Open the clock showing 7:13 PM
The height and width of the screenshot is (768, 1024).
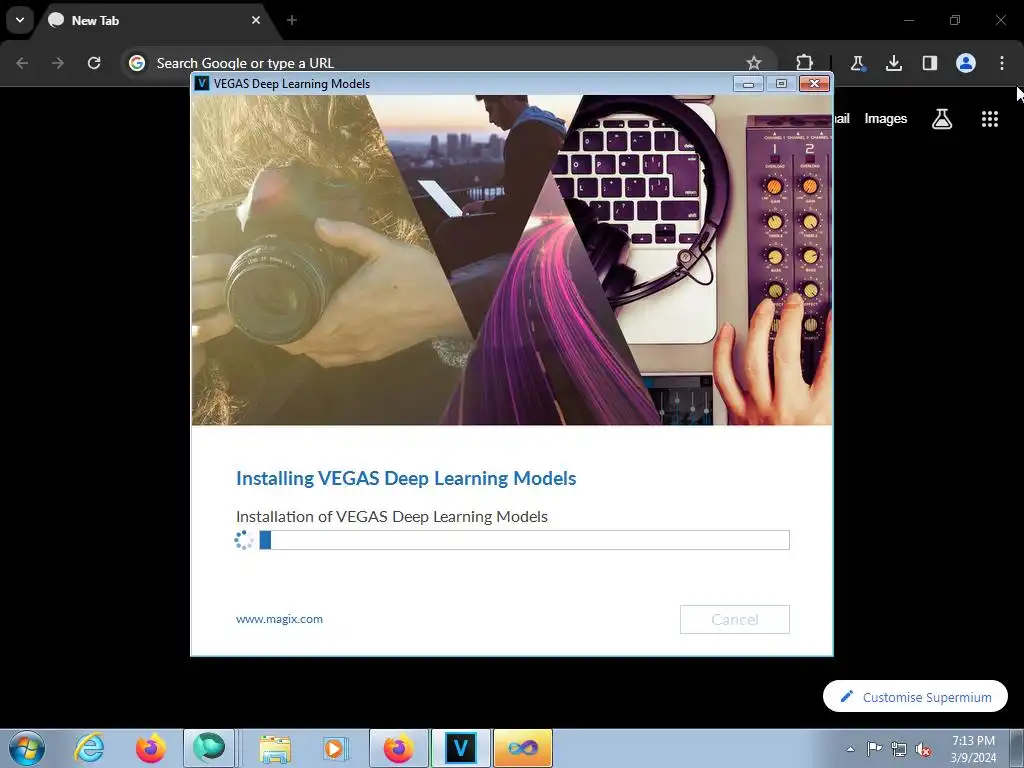(x=973, y=749)
